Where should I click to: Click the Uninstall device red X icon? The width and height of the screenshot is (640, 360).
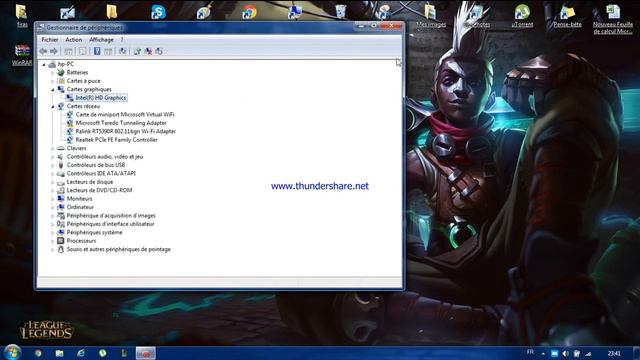(x=148, y=51)
